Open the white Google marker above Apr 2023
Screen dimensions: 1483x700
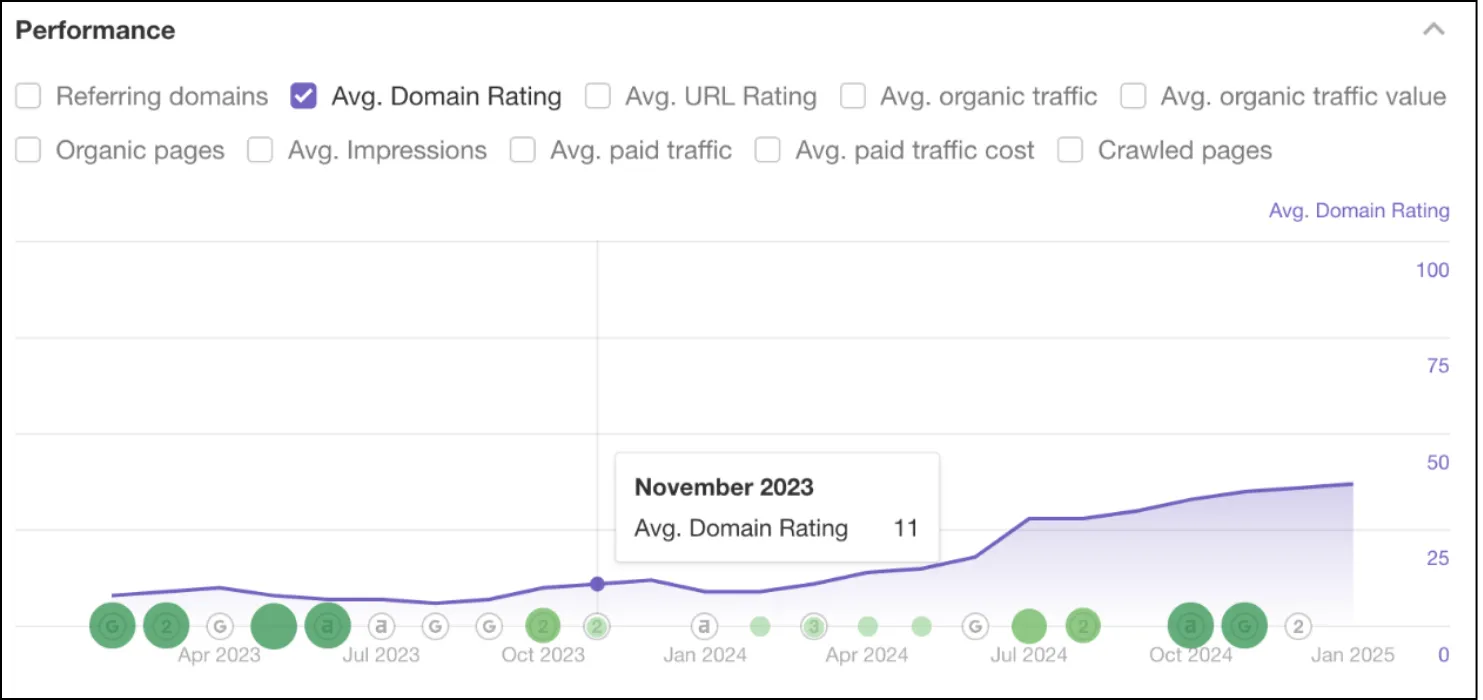[x=220, y=627]
